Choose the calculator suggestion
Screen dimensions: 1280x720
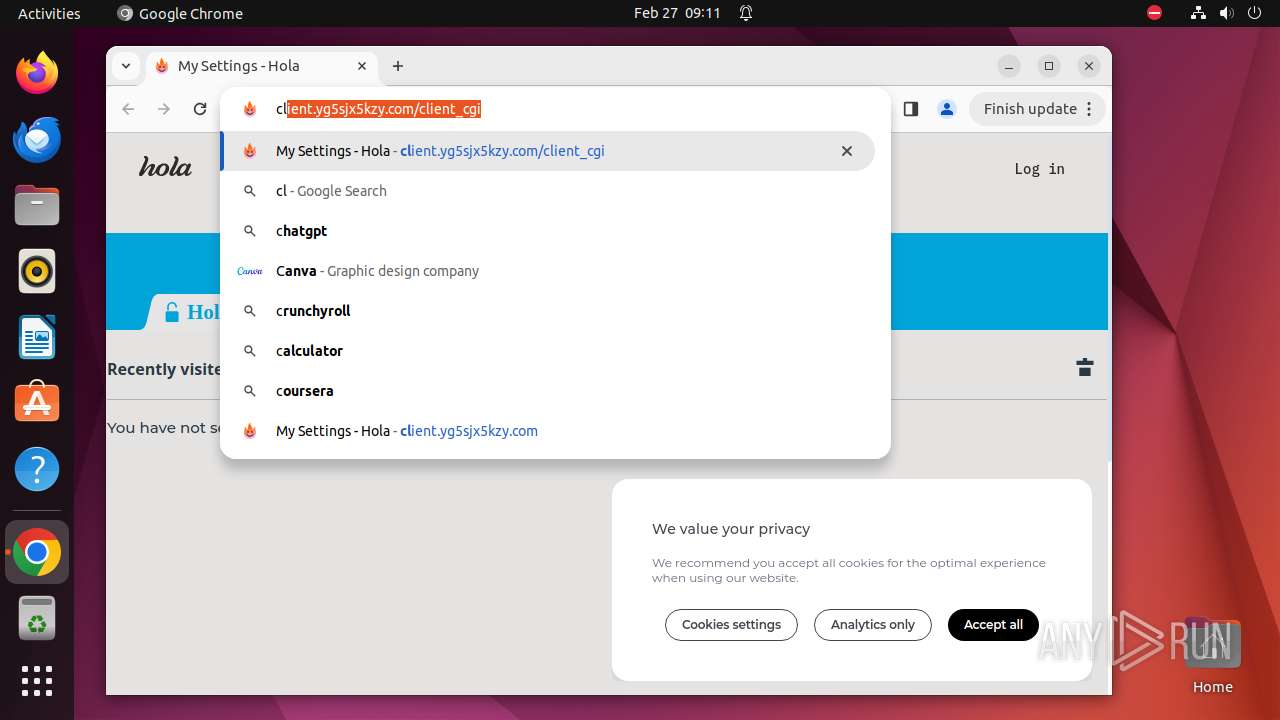click(x=548, y=351)
